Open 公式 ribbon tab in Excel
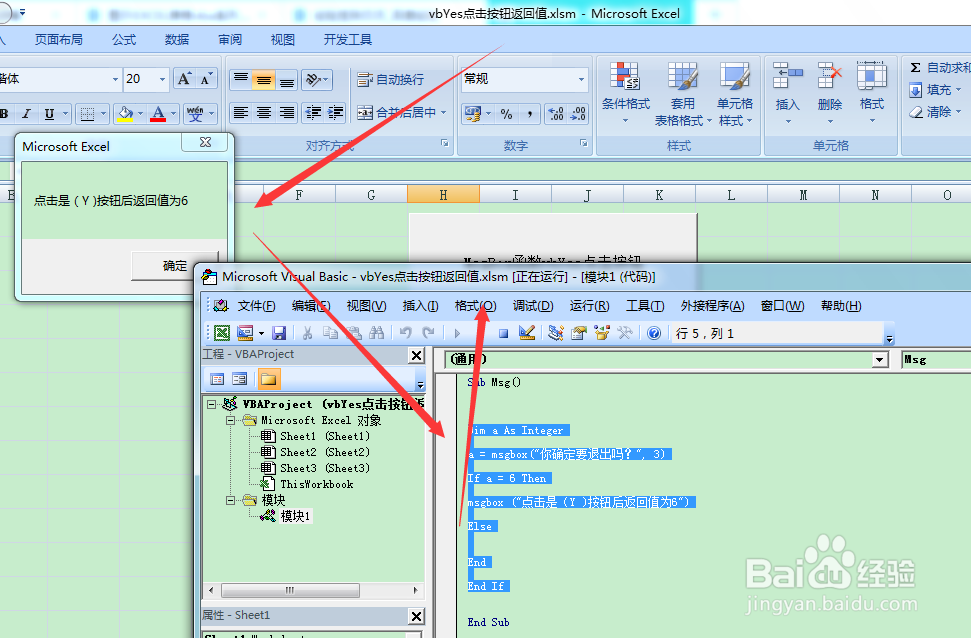The image size is (971, 638). [x=124, y=40]
